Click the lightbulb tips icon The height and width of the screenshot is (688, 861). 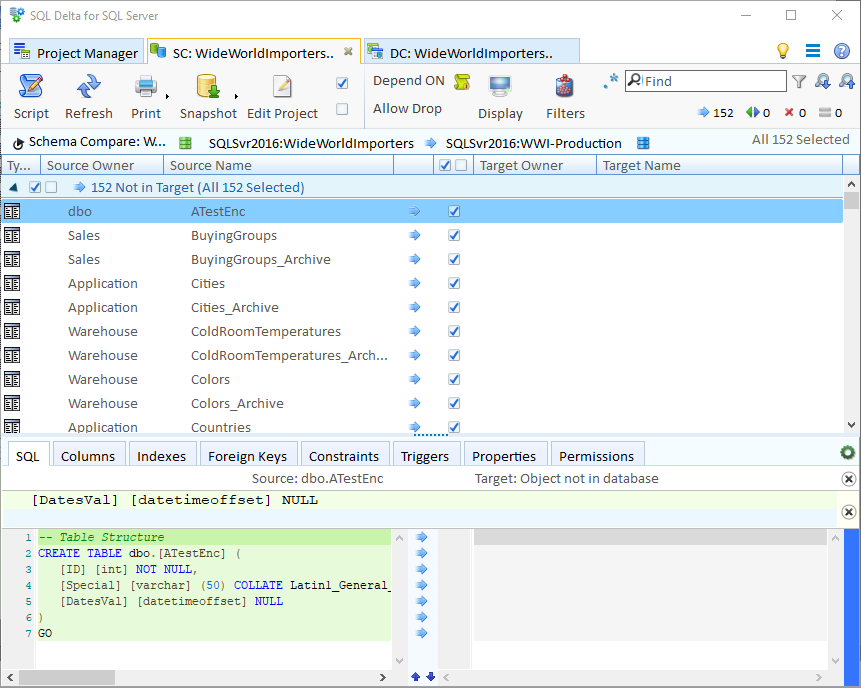783,51
